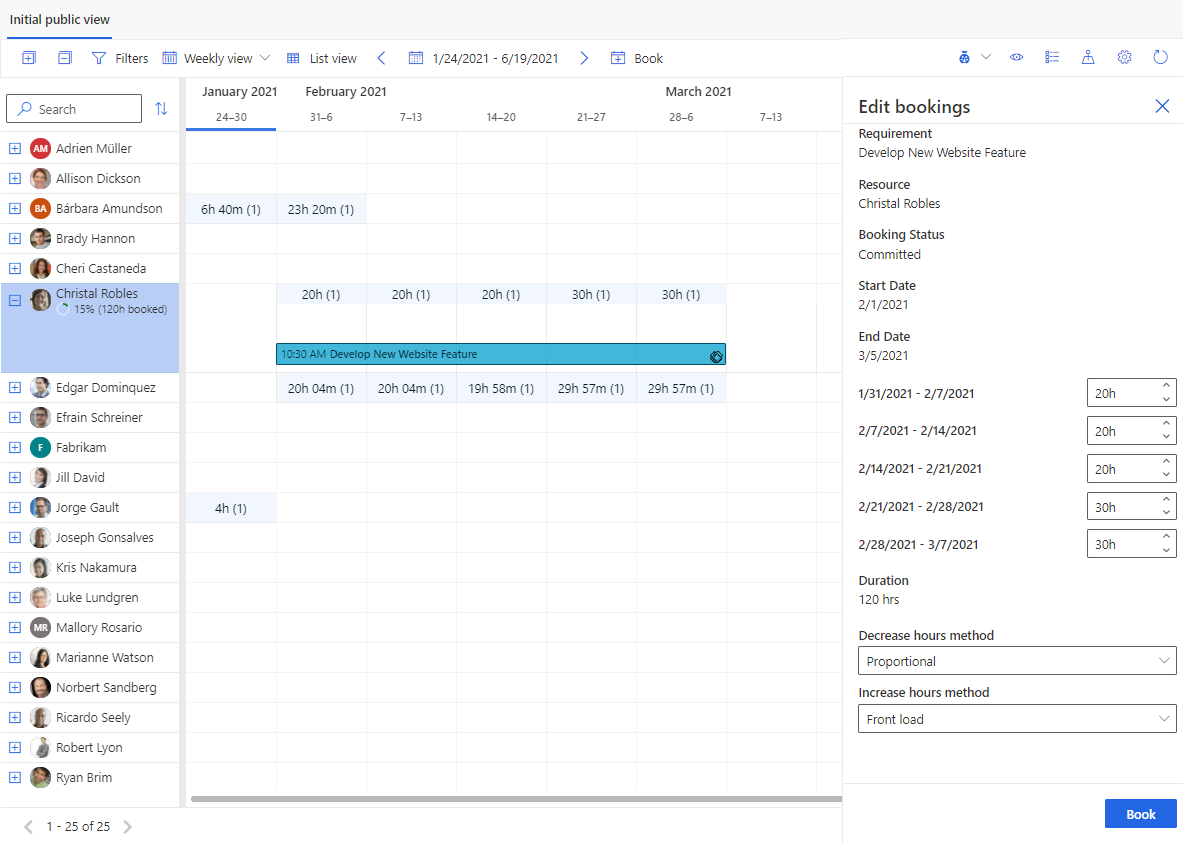The image size is (1183, 843).
Task: Click the expand all rows icon
Action: [29, 58]
